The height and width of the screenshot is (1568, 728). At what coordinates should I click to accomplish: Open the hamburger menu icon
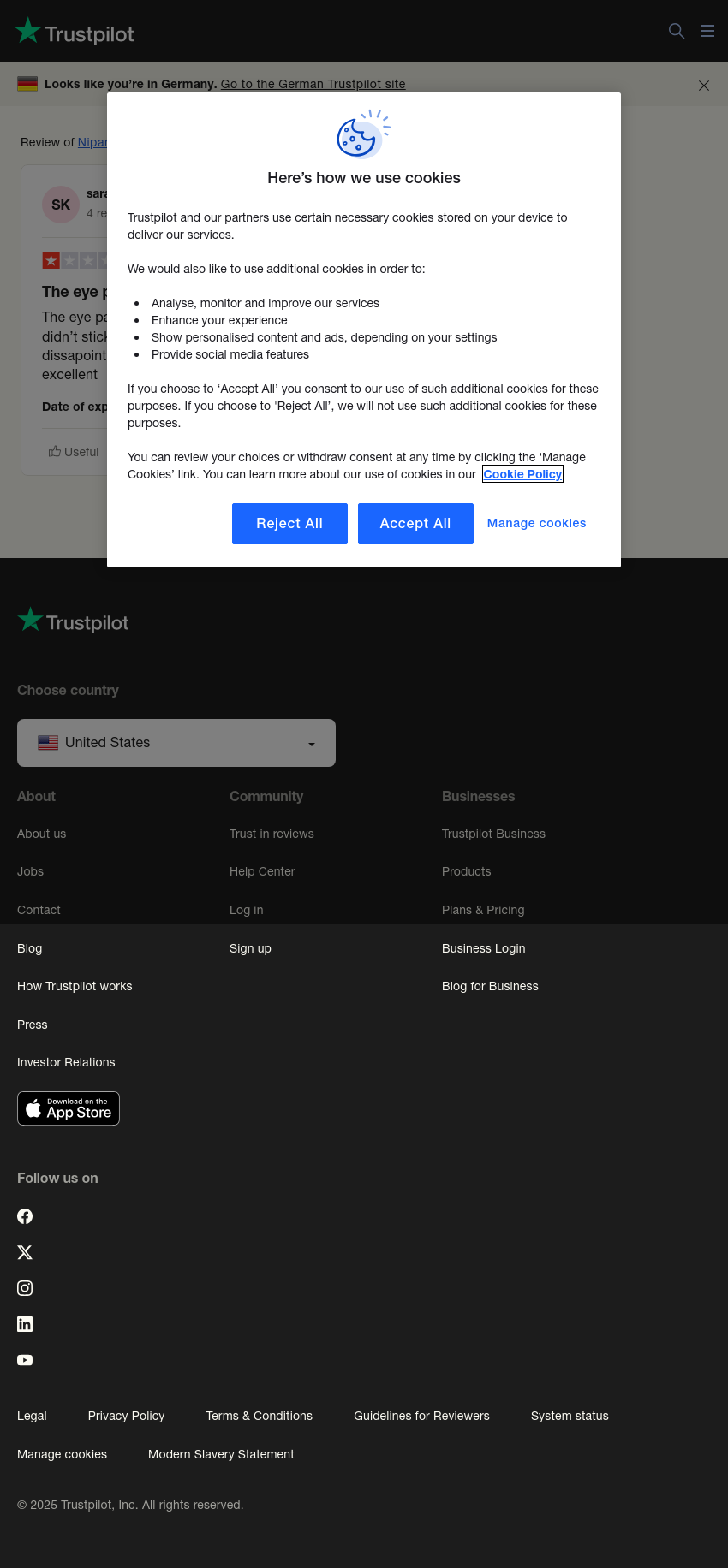pos(707,31)
